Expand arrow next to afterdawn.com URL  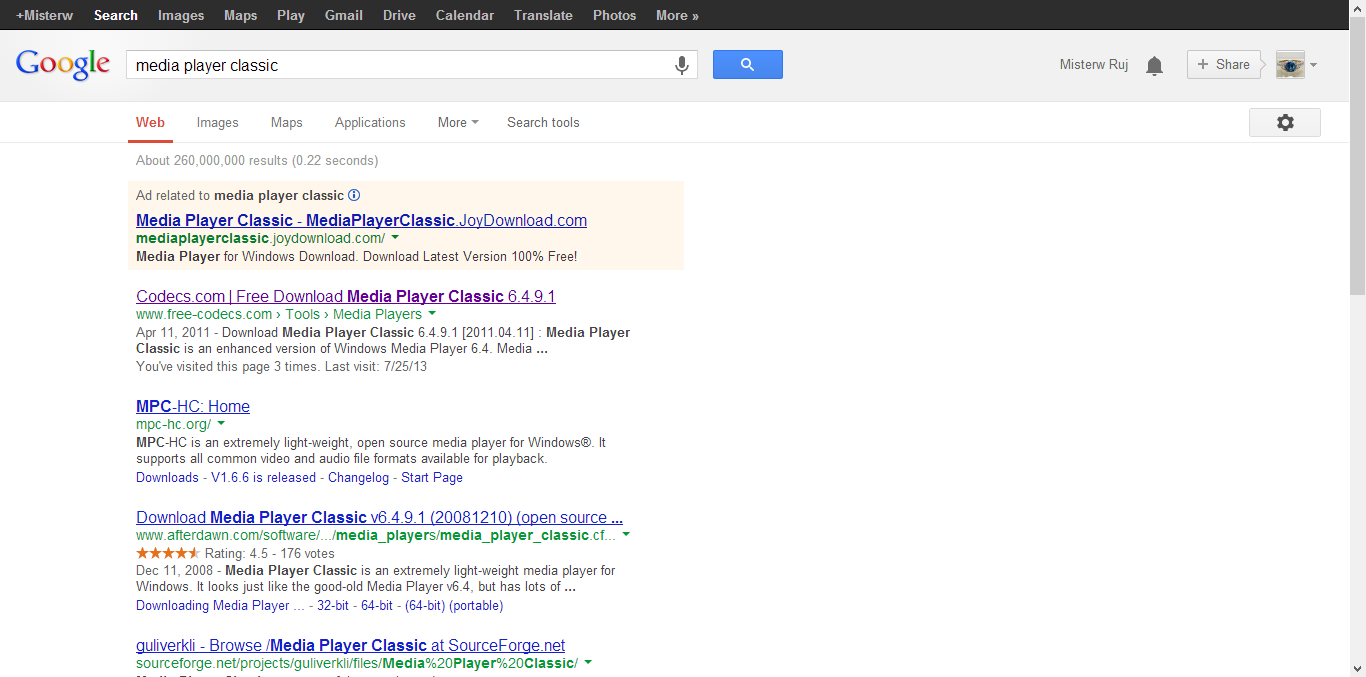626,535
